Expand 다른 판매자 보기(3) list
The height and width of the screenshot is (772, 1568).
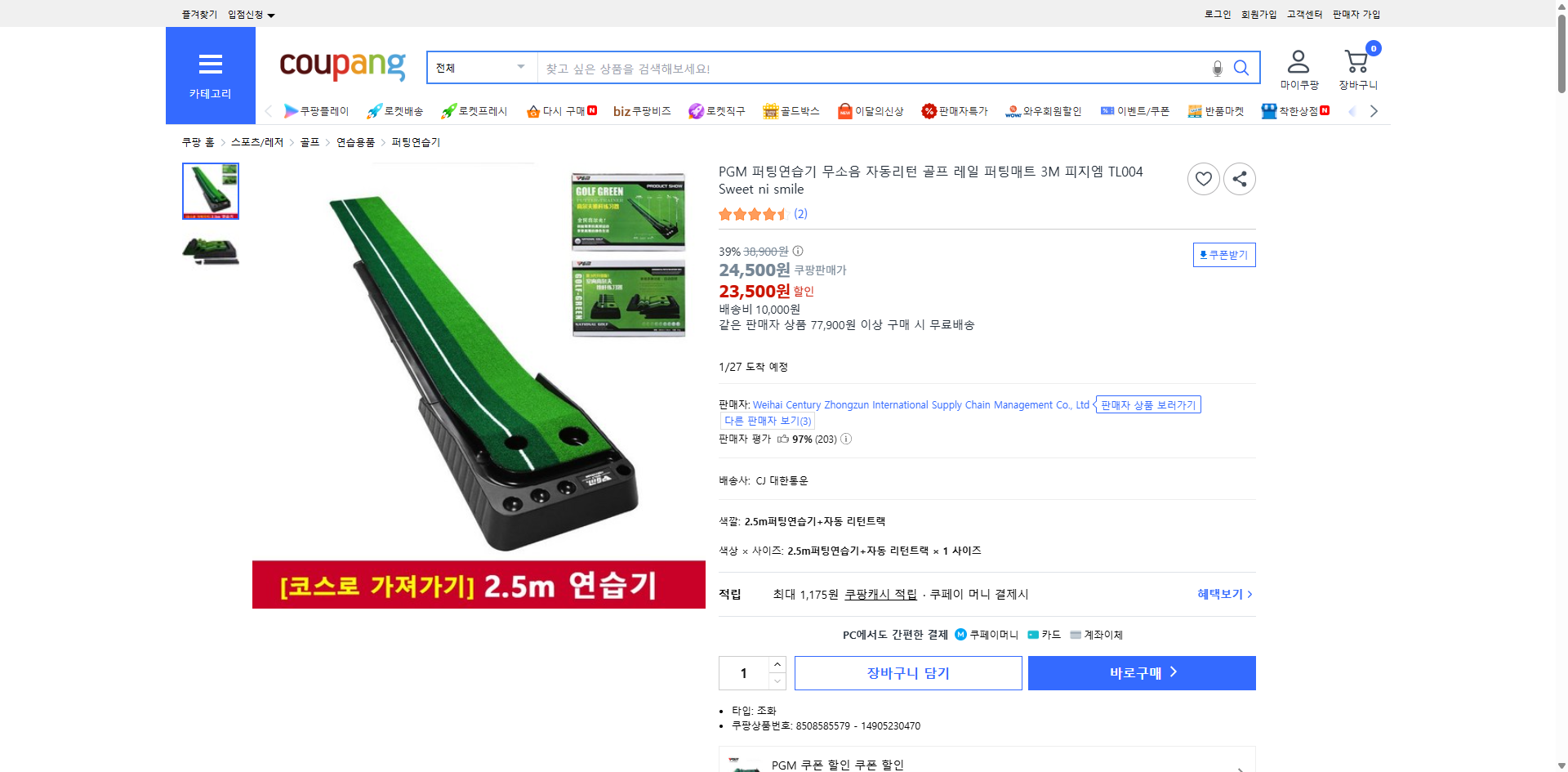767,420
